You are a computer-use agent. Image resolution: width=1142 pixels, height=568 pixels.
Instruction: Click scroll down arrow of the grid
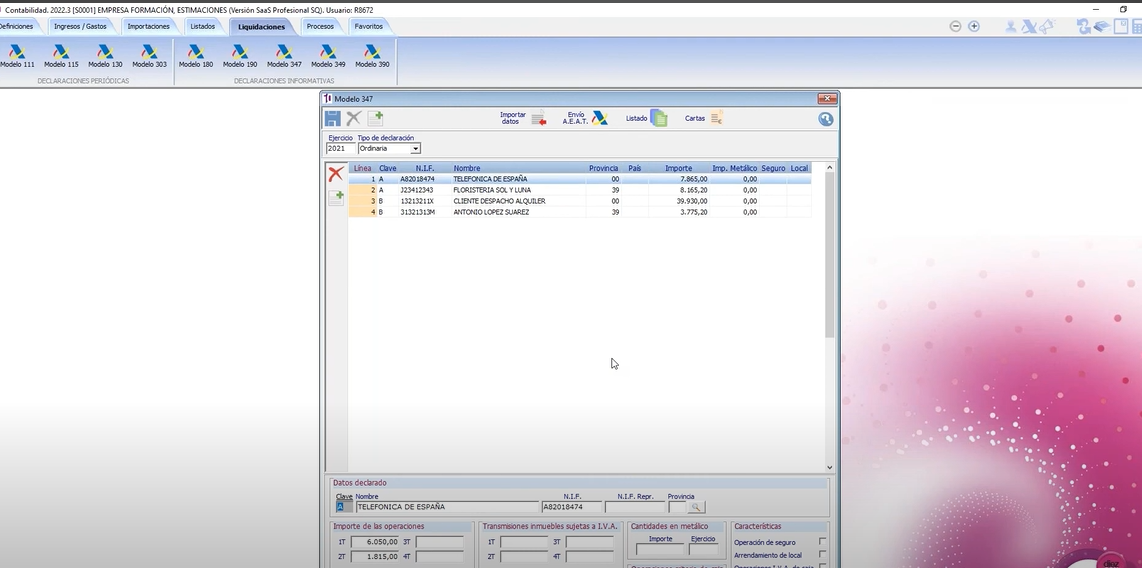[x=829, y=468]
